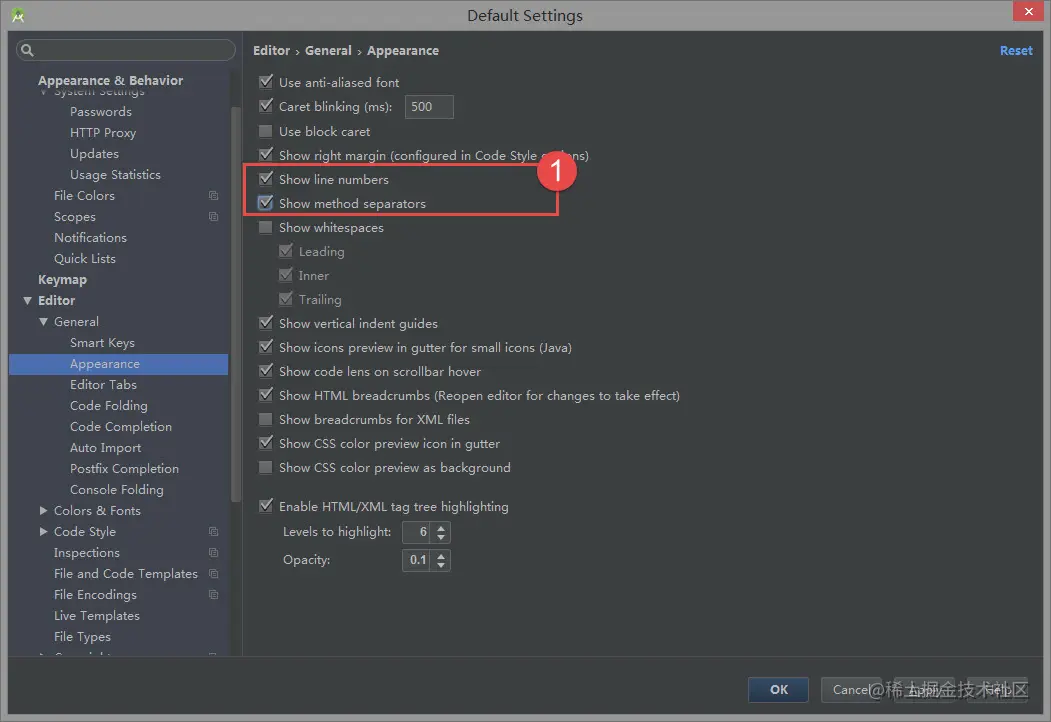Click project-level icon beside File and Code Templates
This screenshot has width=1051, height=722.
tap(213, 574)
